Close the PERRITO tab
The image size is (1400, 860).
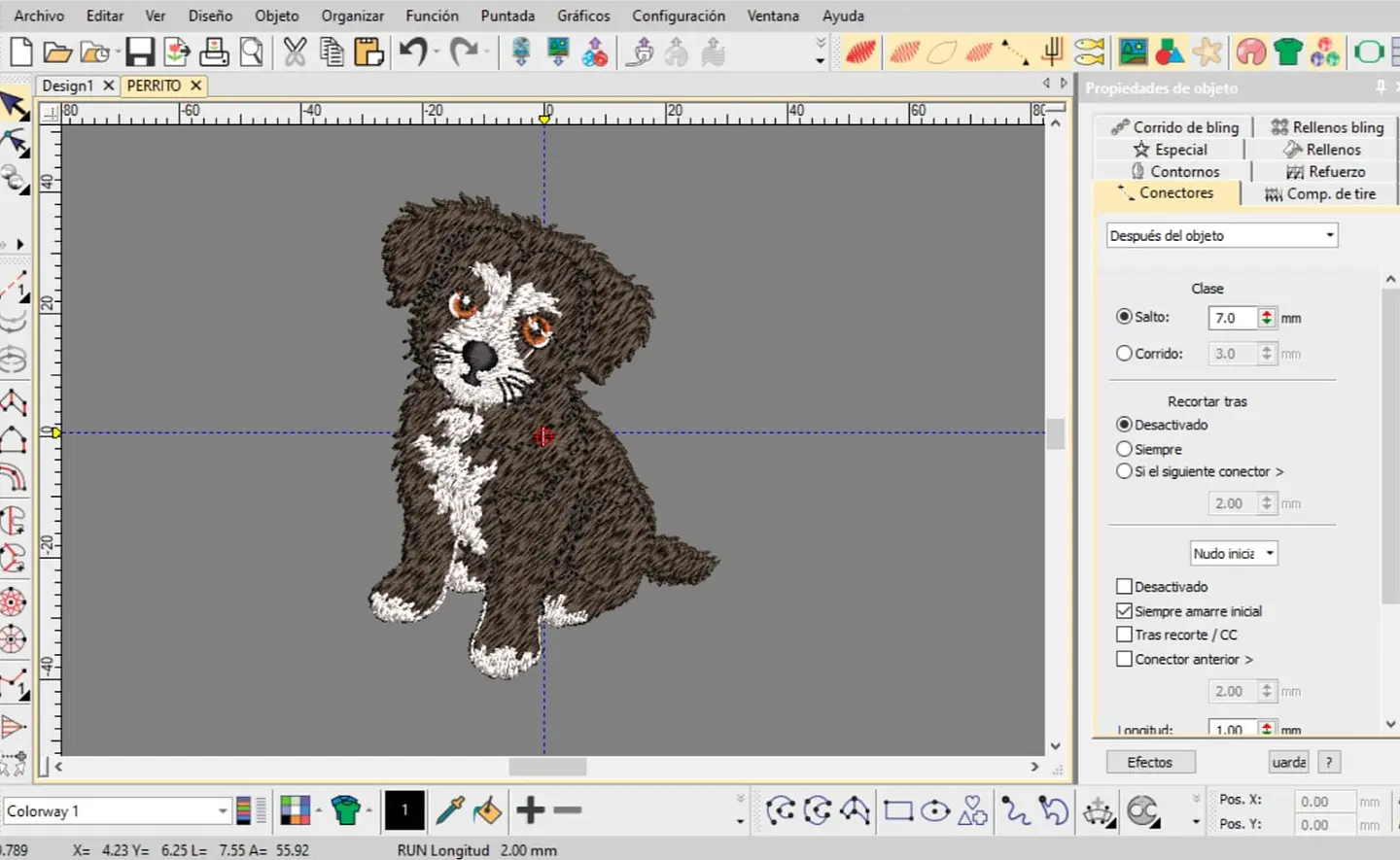coord(195,86)
